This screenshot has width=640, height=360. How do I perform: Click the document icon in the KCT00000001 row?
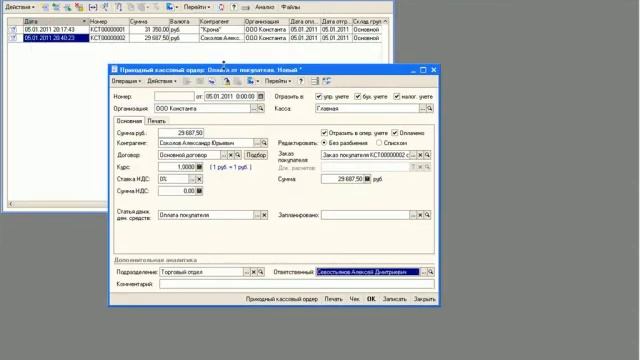click(13, 30)
